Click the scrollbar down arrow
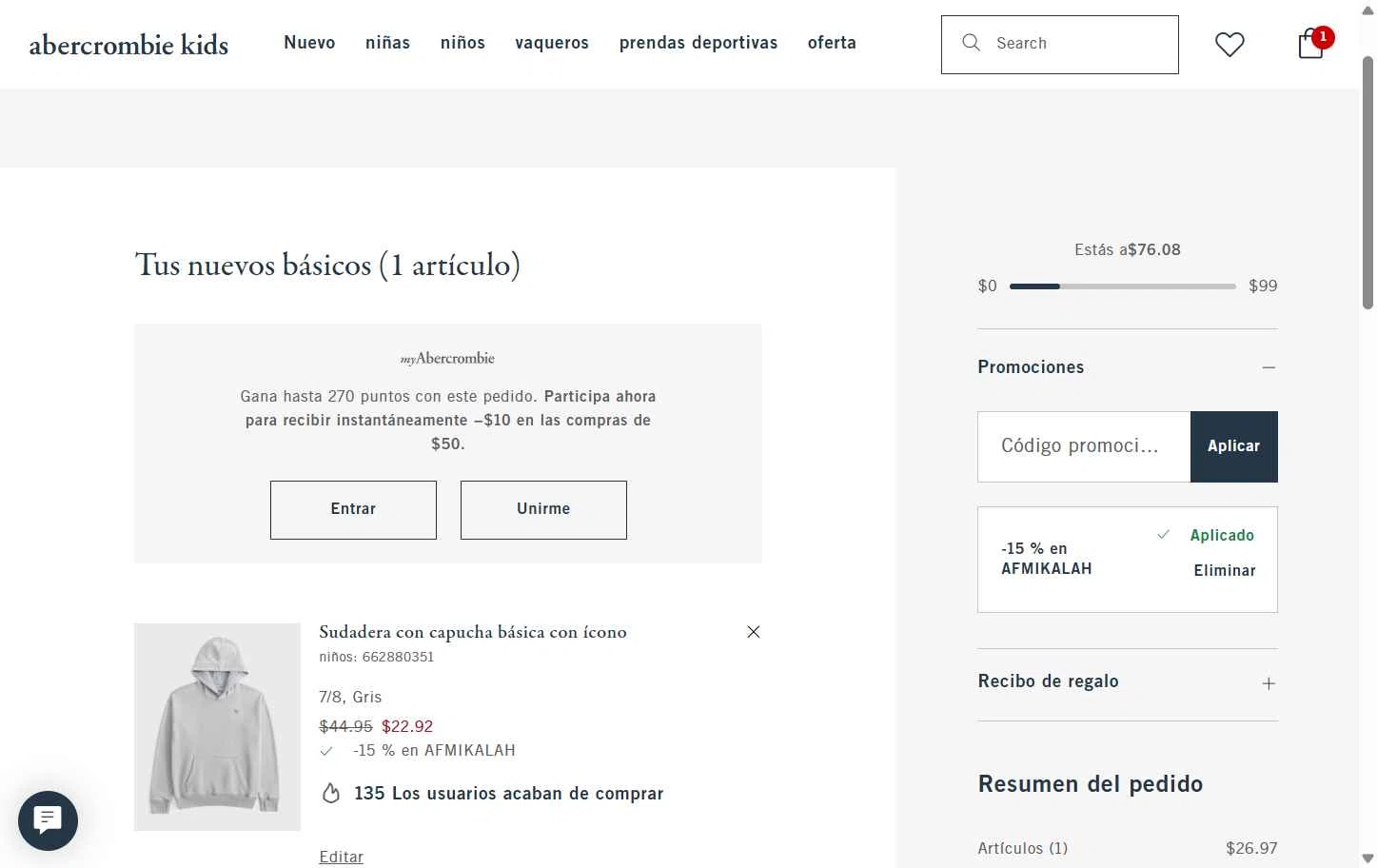The width and height of the screenshot is (1377, 868). [1367, 858]
